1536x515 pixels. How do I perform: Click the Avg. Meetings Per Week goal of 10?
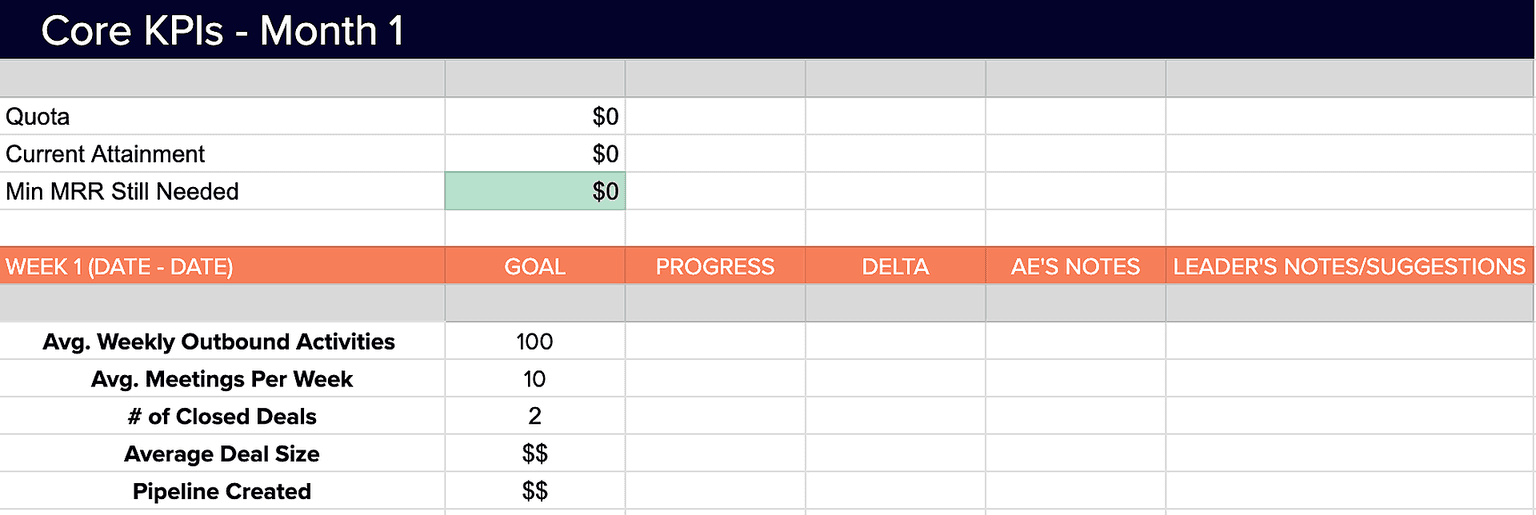pos(535,379)
